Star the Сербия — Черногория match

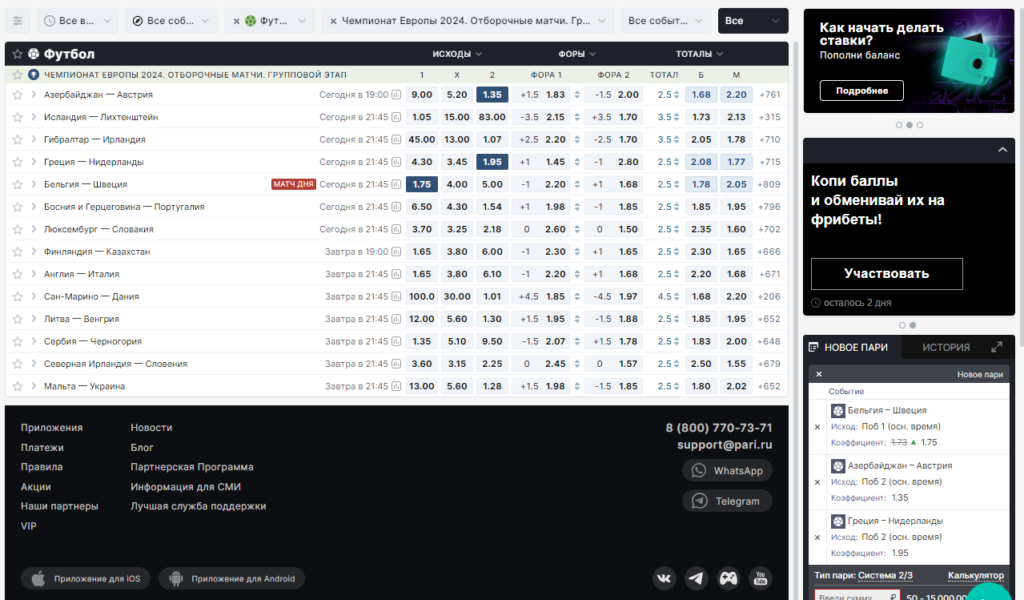click(18, 341)
